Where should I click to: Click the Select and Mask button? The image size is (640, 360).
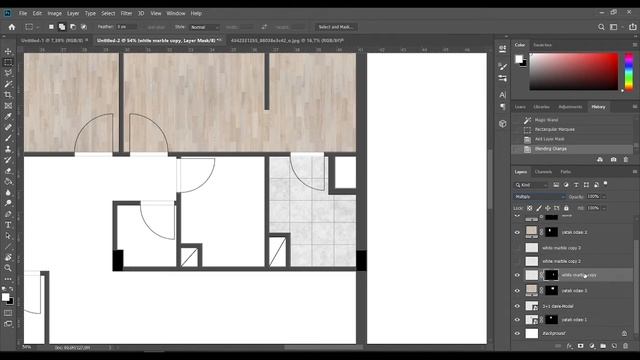336,27
